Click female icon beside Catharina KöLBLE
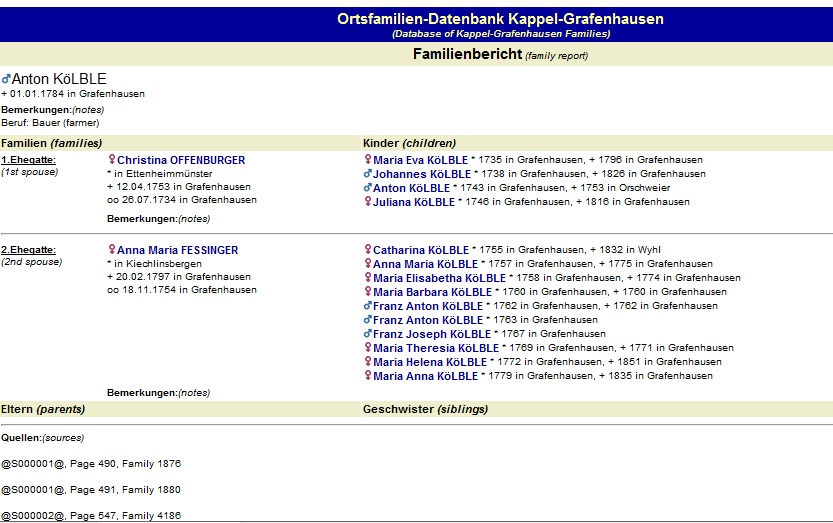The height and width of the screenshot is (523, 833). (368, 250)
